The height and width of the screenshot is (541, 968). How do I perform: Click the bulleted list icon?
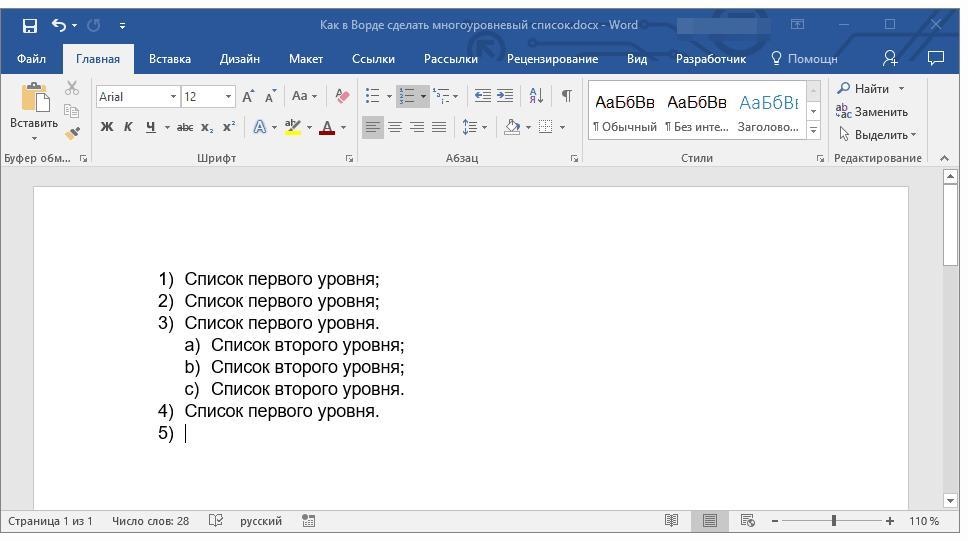(x=372, y=96)
